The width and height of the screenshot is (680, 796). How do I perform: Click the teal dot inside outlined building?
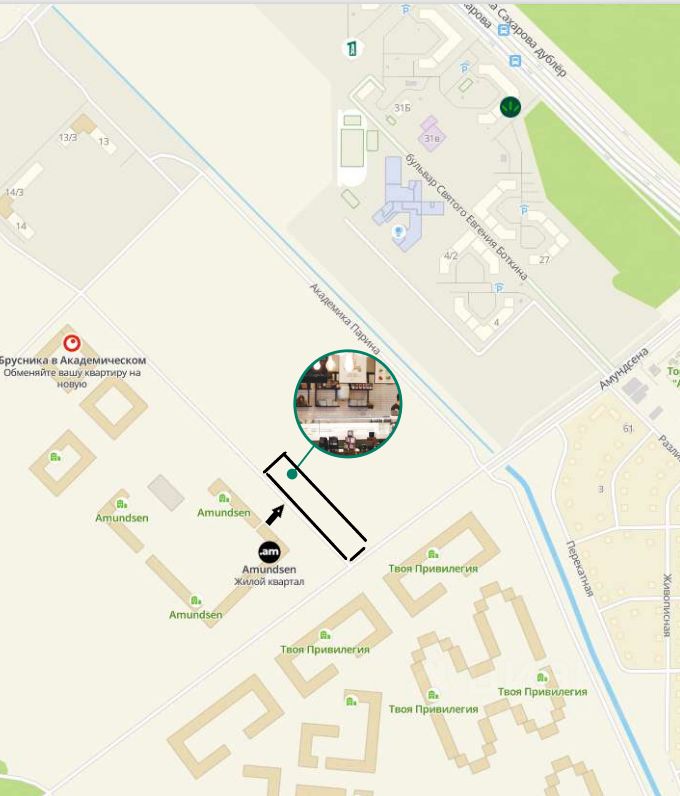click(292, 474)
